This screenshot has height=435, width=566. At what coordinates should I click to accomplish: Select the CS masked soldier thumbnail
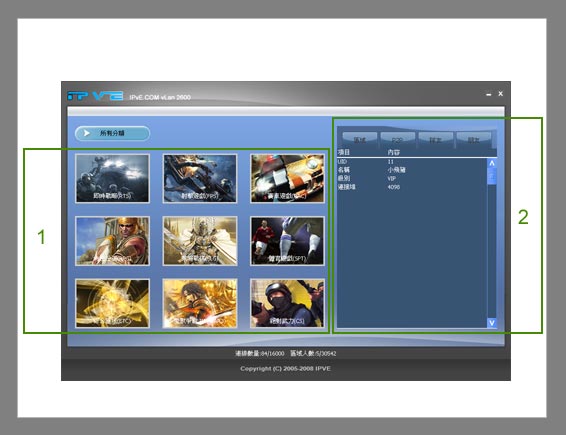point(287,303)
